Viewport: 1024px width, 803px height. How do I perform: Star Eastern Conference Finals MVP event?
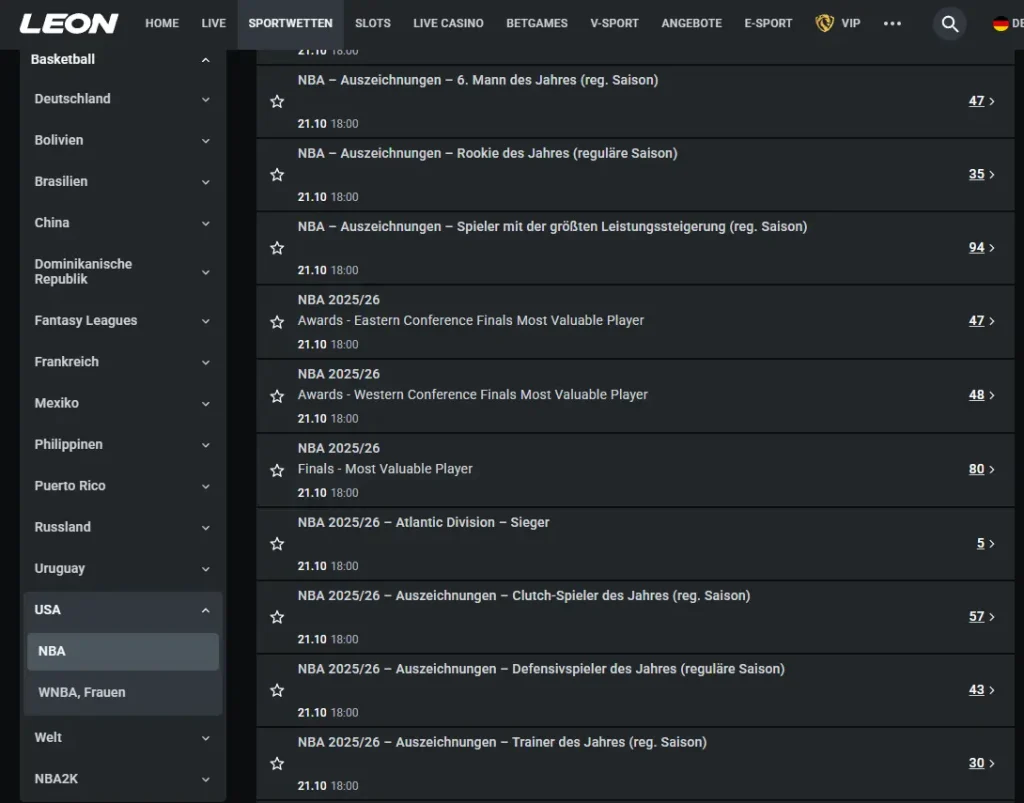pos(277,322)
